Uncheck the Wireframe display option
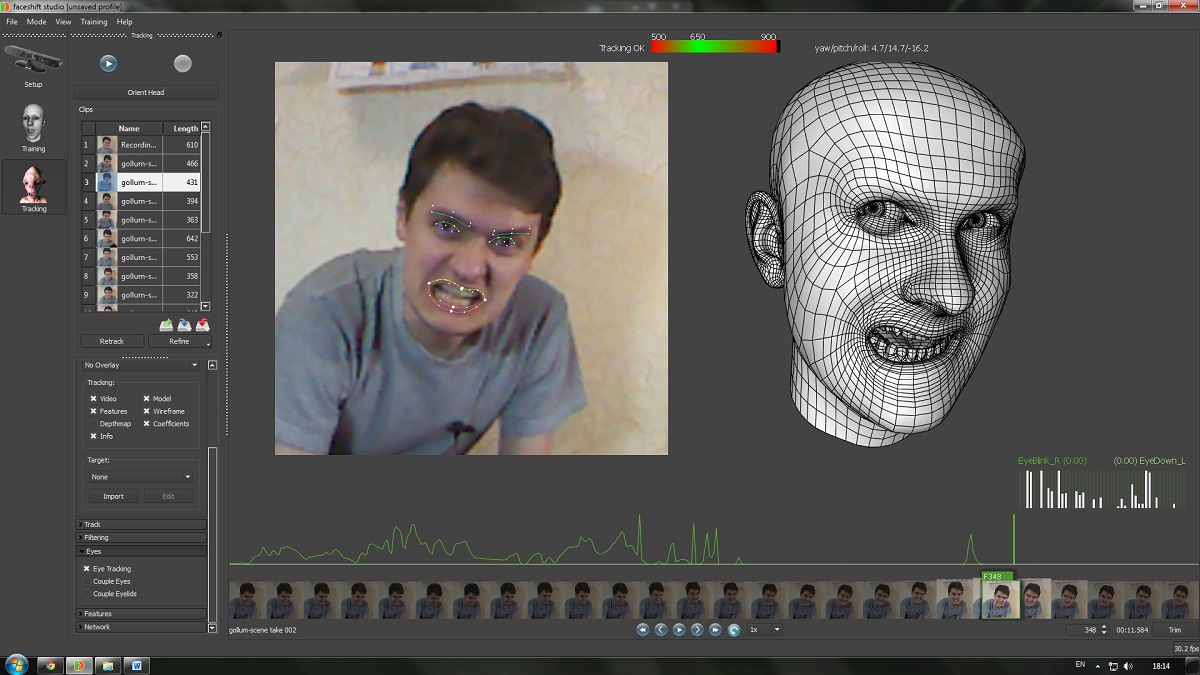Image resolution: width=1200 pixels, height=675 pixels. pos(146,411)
